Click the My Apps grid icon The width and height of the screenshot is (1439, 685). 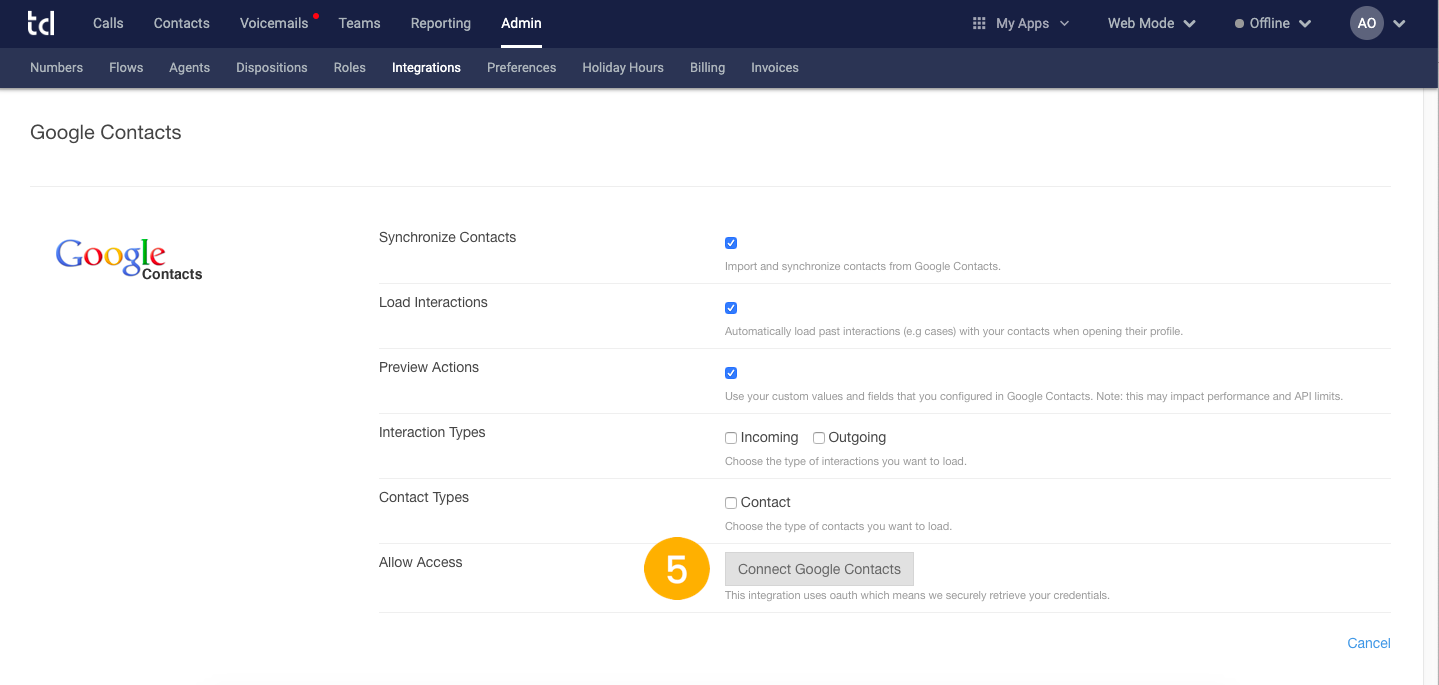(979, 23)
